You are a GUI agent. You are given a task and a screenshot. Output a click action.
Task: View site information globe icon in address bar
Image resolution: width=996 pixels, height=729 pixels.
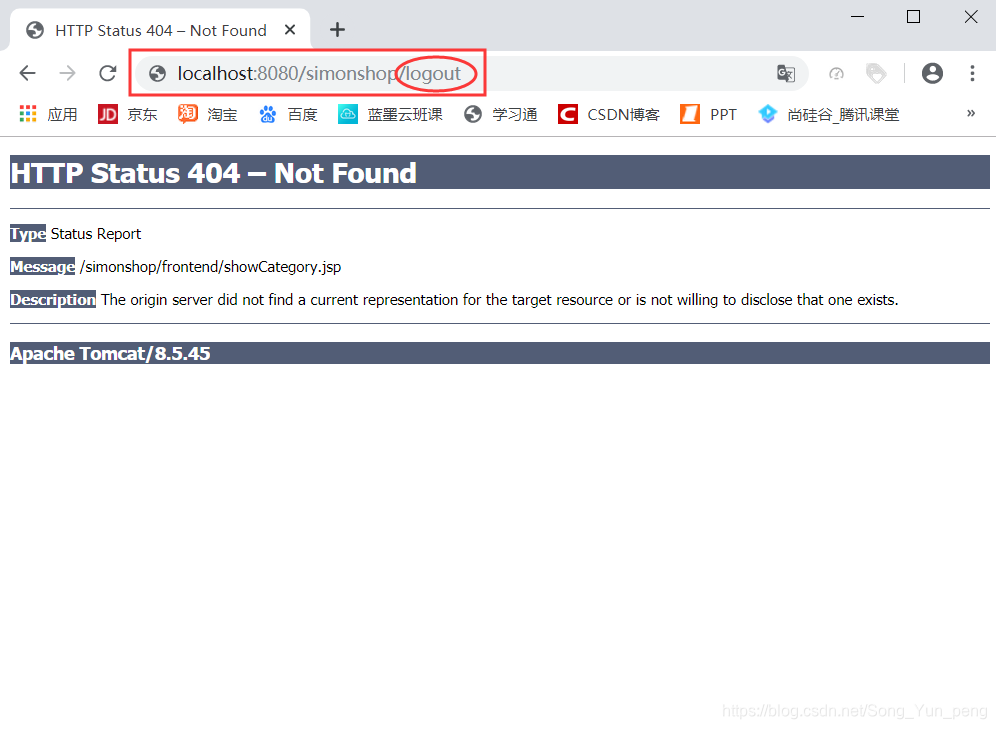click(158, 74)
